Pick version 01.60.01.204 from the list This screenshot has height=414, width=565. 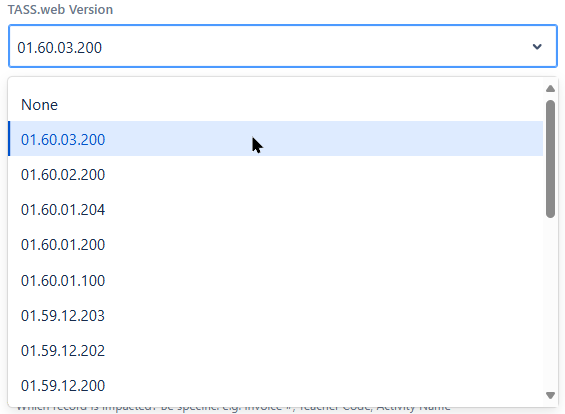pyautogui.click(x=275, y=210)
